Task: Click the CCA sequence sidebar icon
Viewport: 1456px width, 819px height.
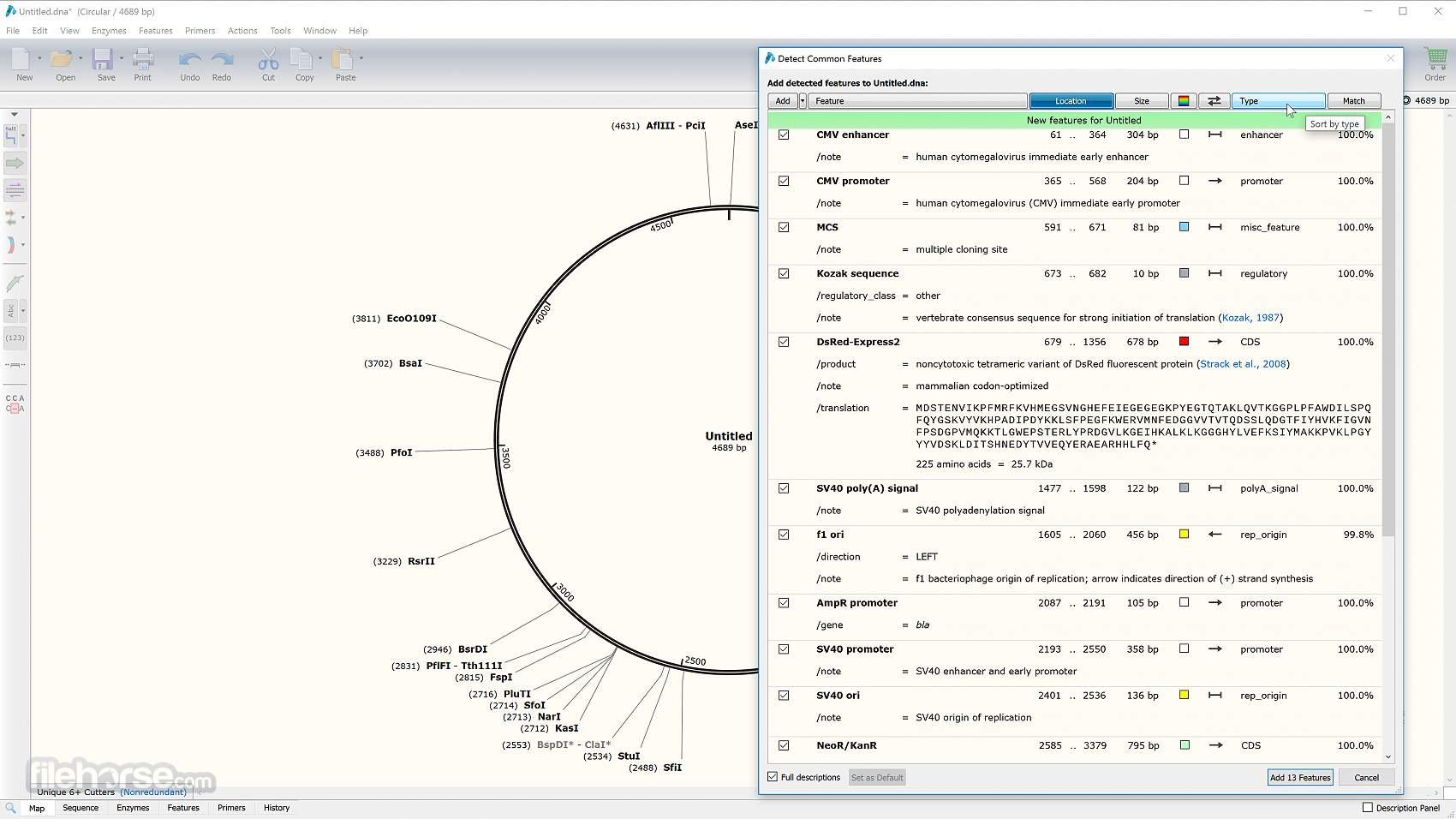Action: click(15, 404)
